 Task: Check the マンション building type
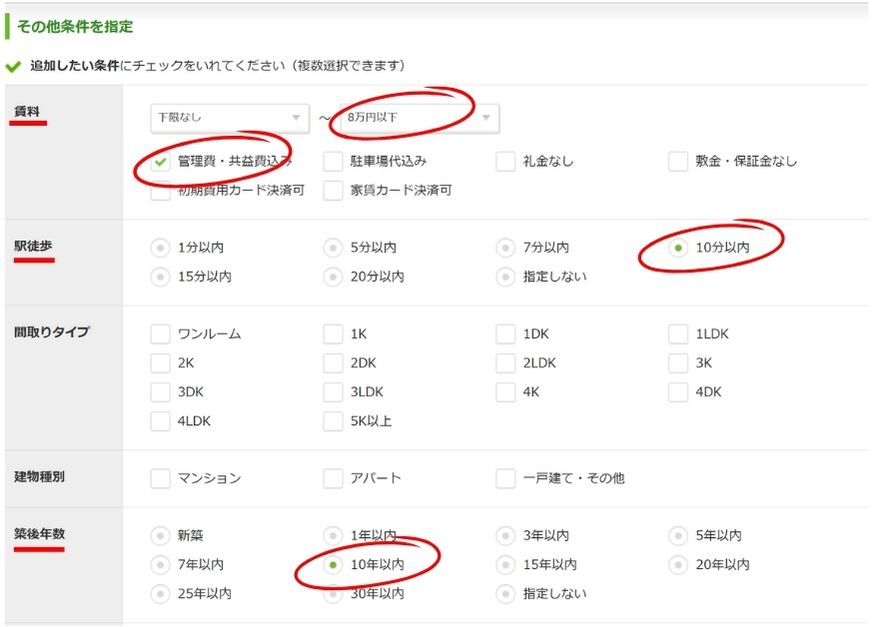[161, 479]
